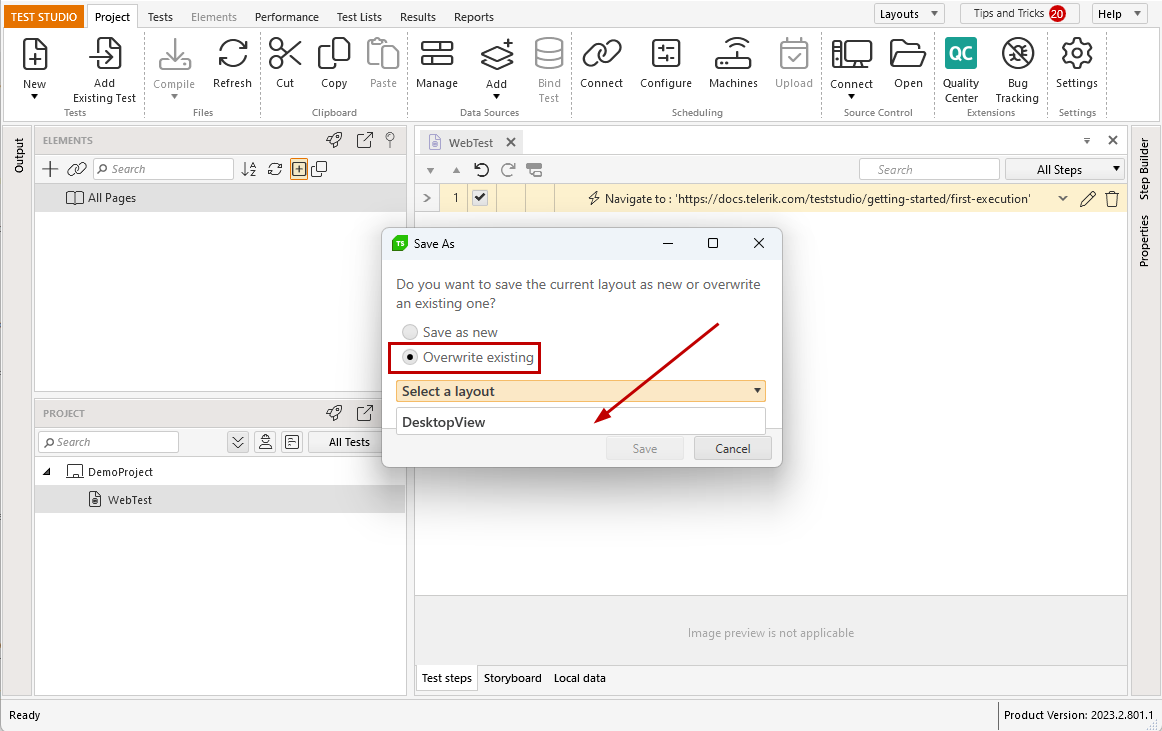Click the Project search field
This screenshot has width=1162, height=731.
(x=108, y=442)
